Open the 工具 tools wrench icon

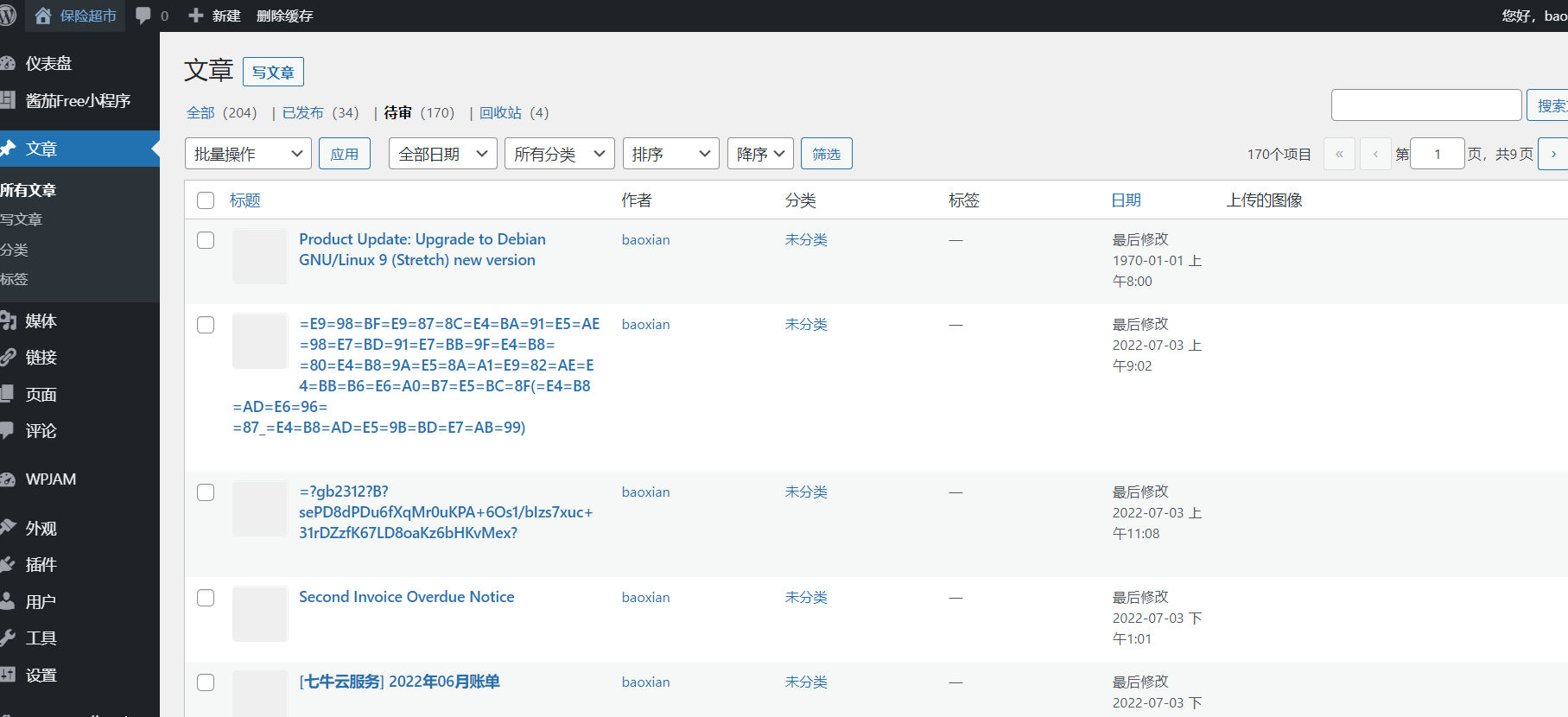tap(8, 638)
